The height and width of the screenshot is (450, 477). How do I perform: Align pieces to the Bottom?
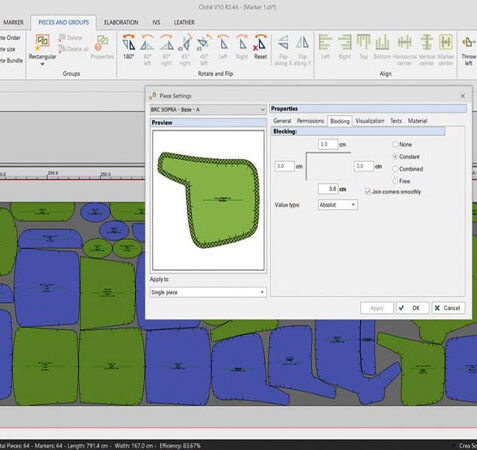point(382,47)
